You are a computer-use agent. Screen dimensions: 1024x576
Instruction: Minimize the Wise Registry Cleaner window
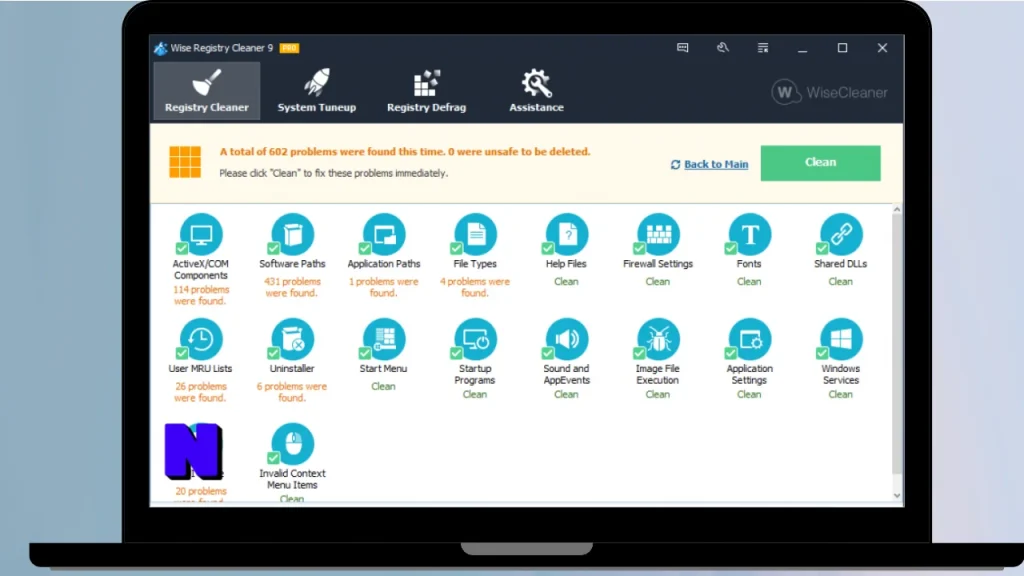[803, 48]
